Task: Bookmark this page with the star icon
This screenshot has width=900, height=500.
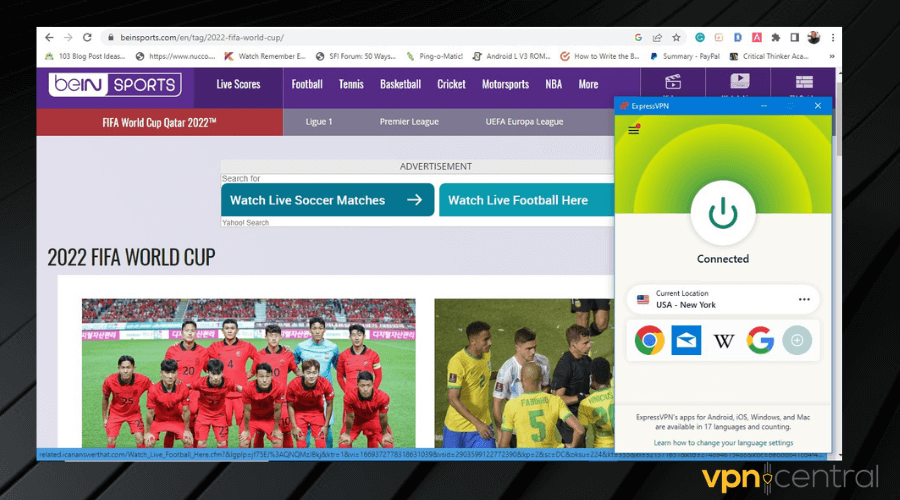Action: 678,37
